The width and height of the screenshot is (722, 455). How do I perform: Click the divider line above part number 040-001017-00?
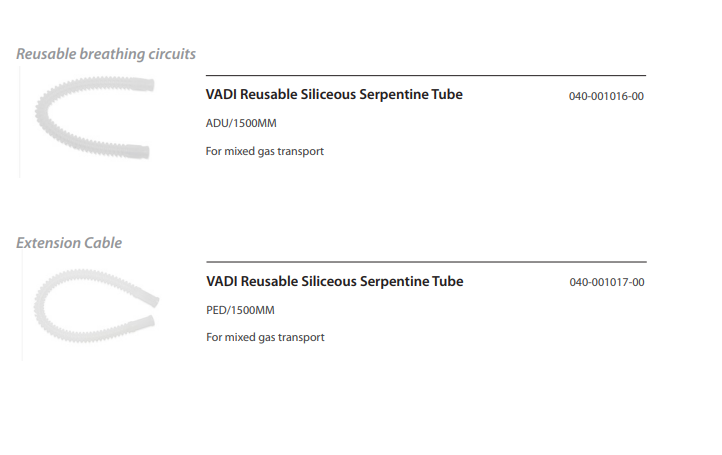pyautogui.click(x=425, y=262)
